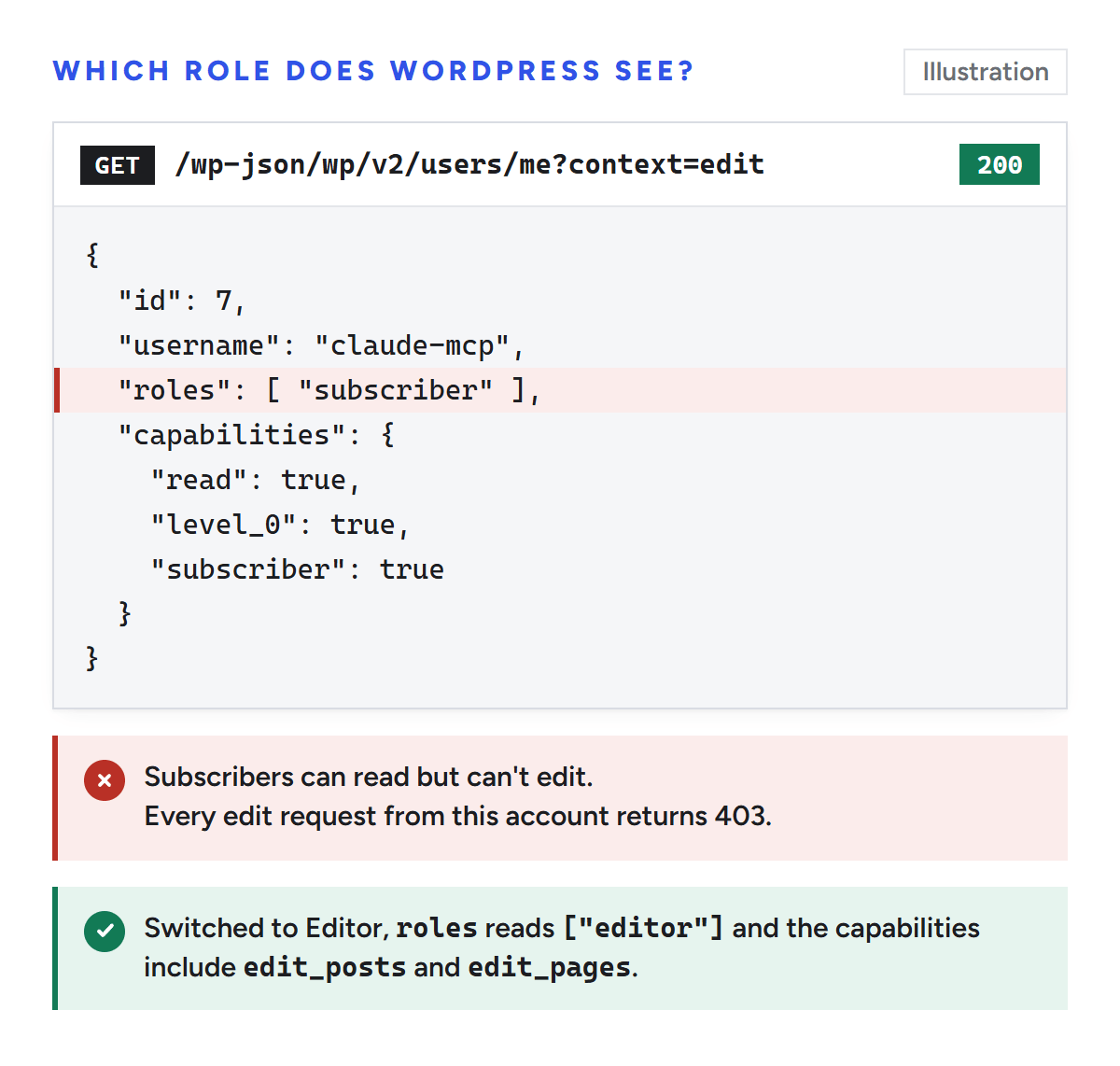Click the red error X icon

pos(105,779)
